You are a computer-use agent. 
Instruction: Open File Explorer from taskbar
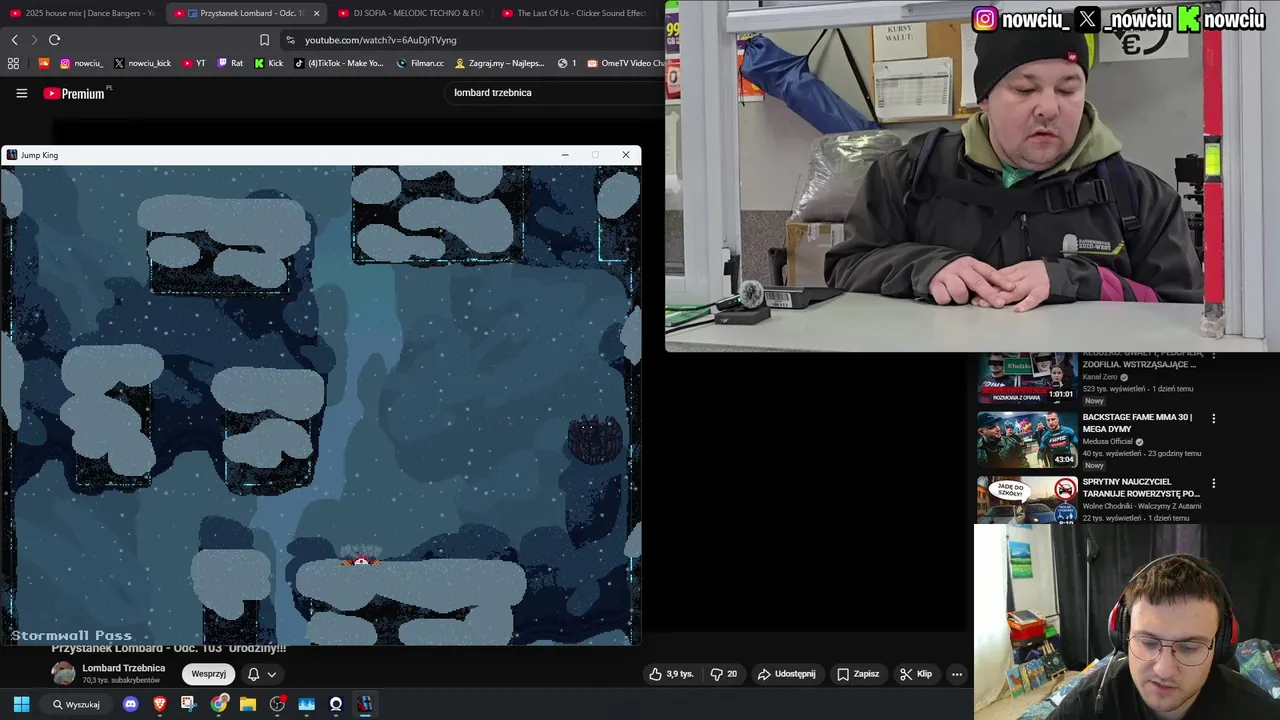[248, 704]
